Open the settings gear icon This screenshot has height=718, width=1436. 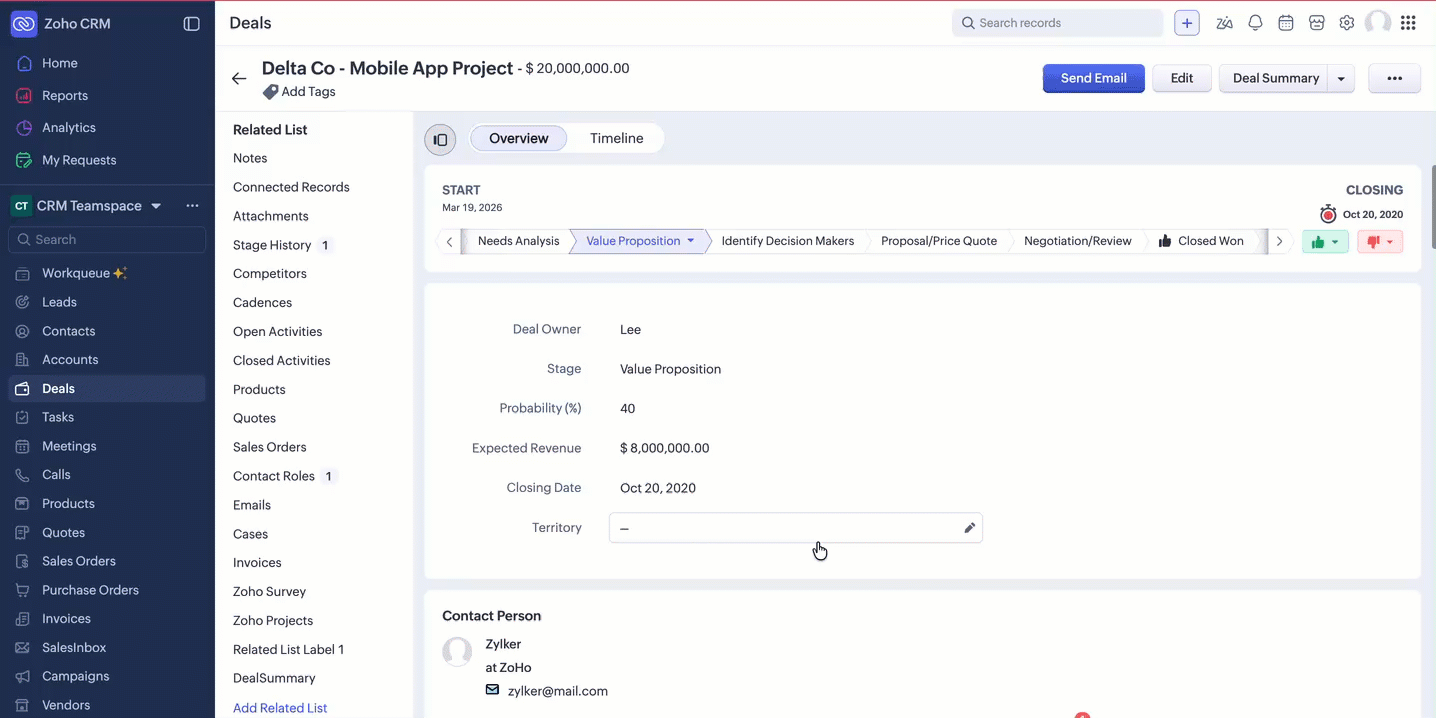(1347, 23)
